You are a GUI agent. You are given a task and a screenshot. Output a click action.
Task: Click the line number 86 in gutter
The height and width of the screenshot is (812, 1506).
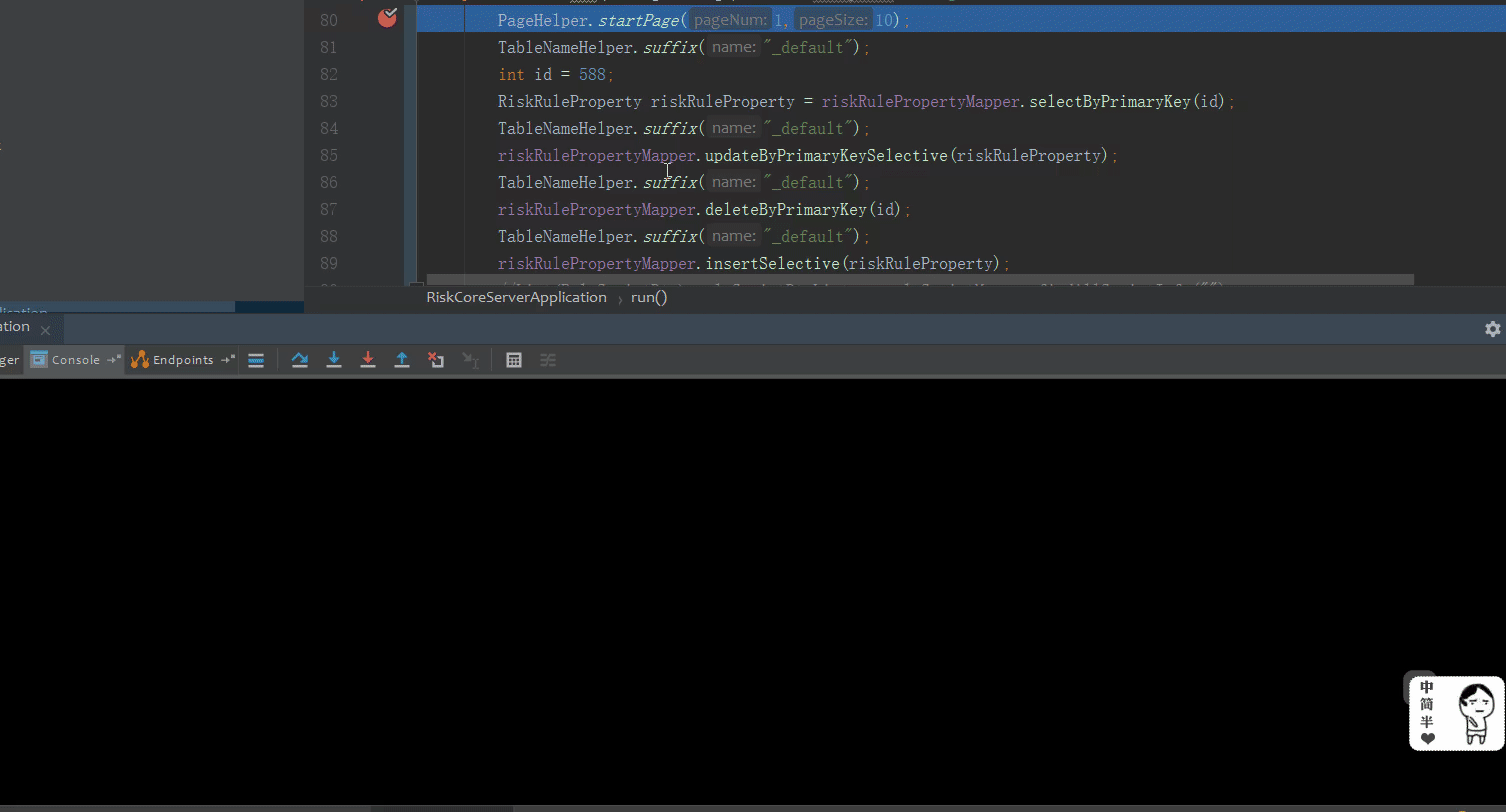tap(328, 182)
